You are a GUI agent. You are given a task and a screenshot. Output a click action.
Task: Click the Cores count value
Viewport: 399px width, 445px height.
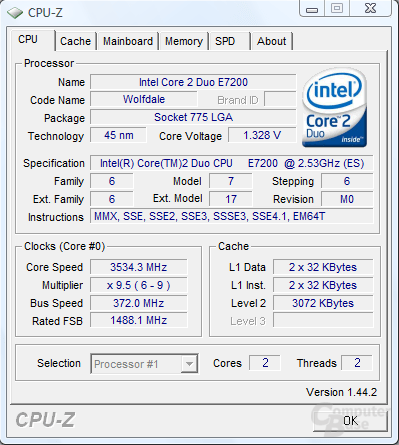click(x=265, y=363)
